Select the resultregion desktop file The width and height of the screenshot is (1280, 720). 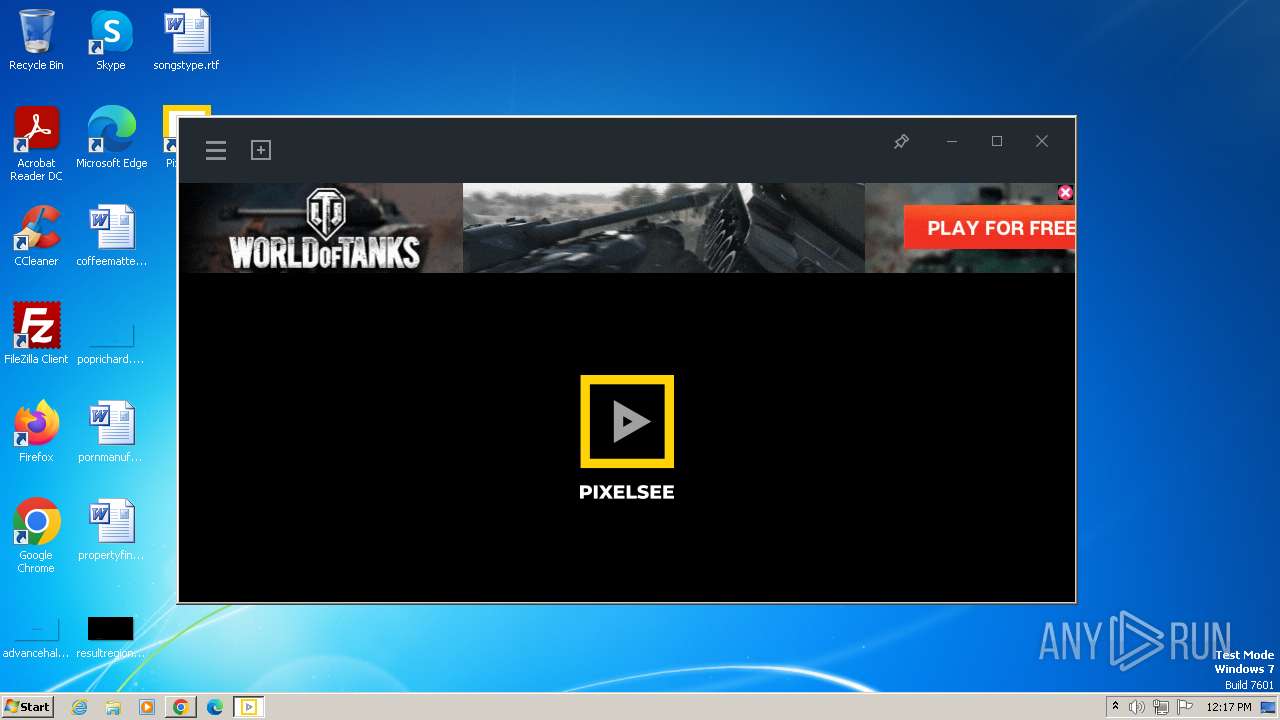click(x=111, y=637)
